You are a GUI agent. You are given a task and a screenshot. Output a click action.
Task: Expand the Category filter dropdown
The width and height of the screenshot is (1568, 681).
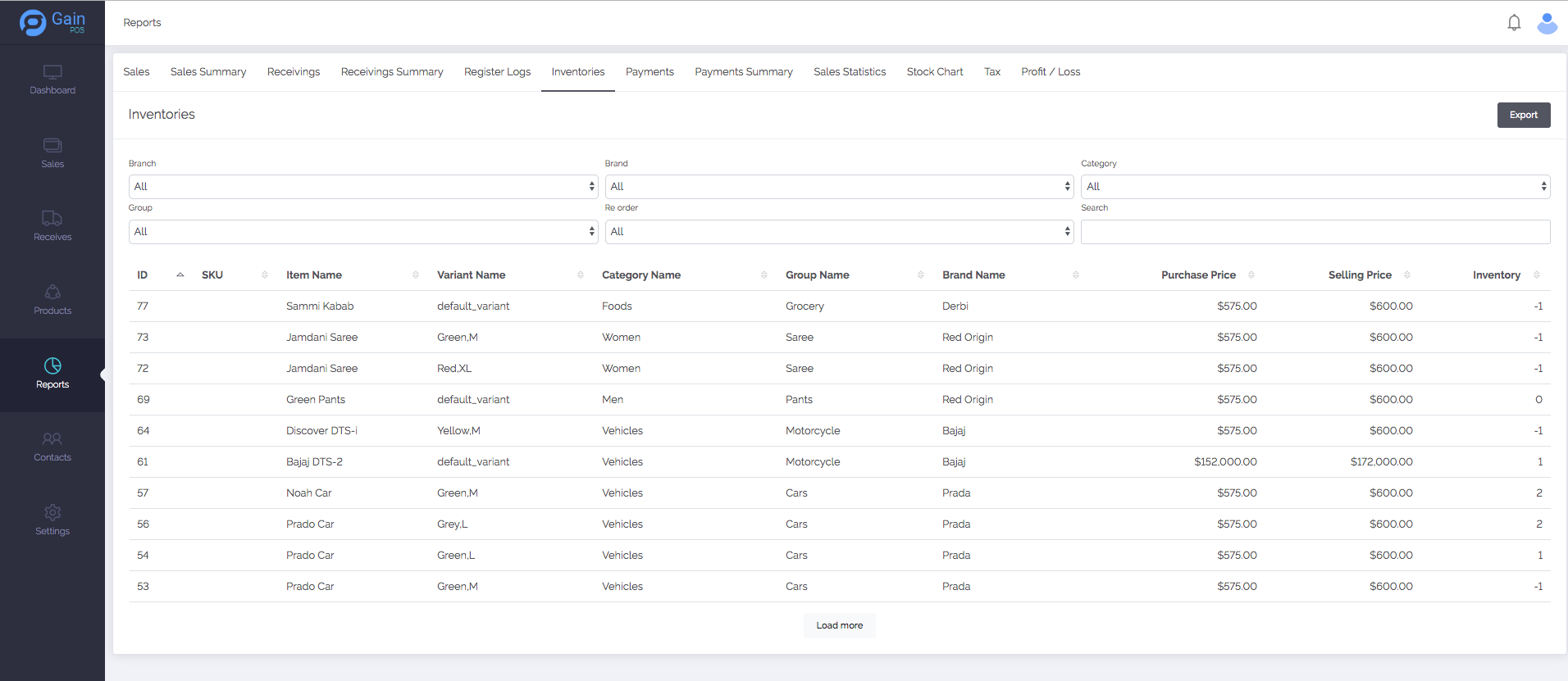(1315, 187)
